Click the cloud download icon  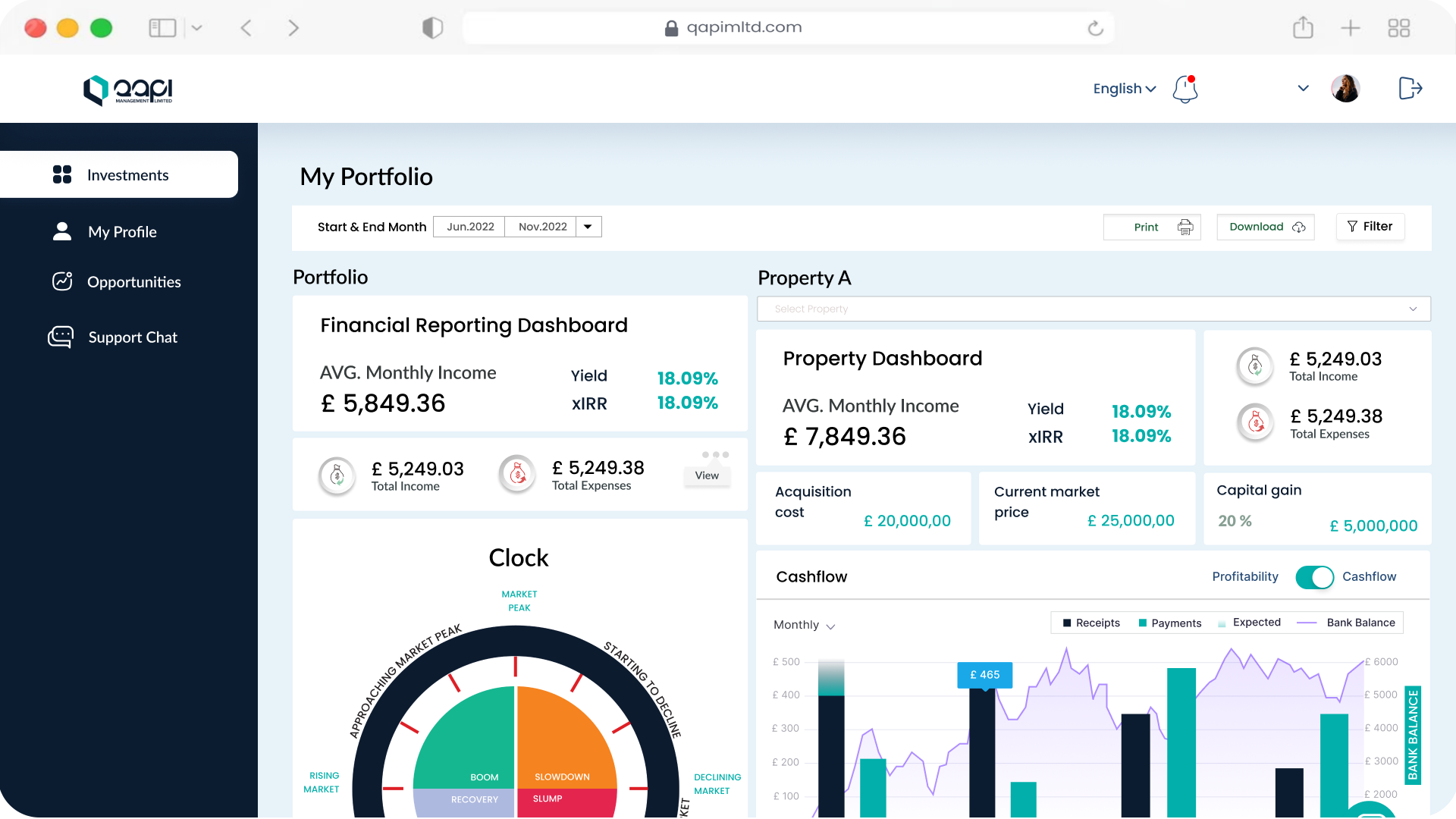(x=1299, y=227)
